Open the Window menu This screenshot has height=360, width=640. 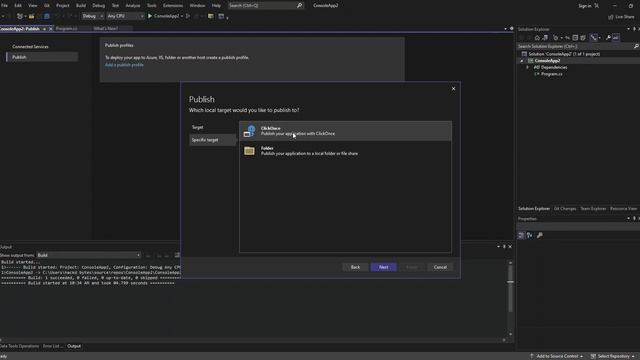pos(198,6)
